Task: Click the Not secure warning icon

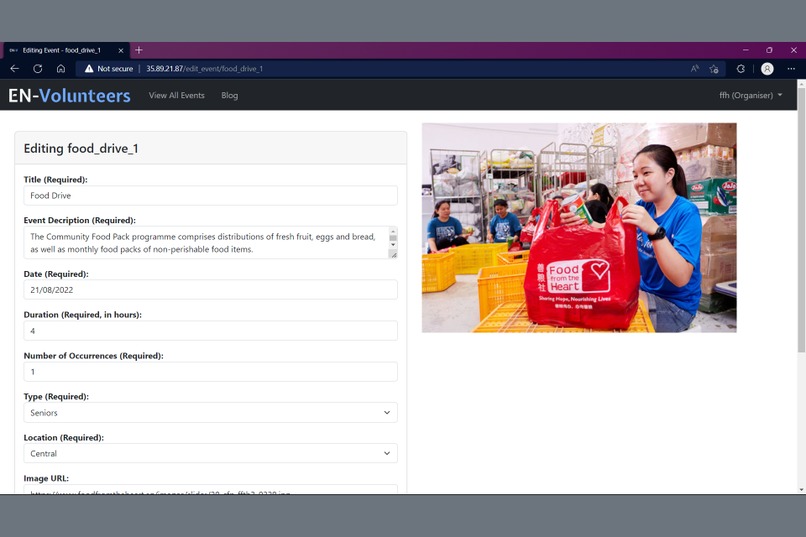Action: pos(89,68)
